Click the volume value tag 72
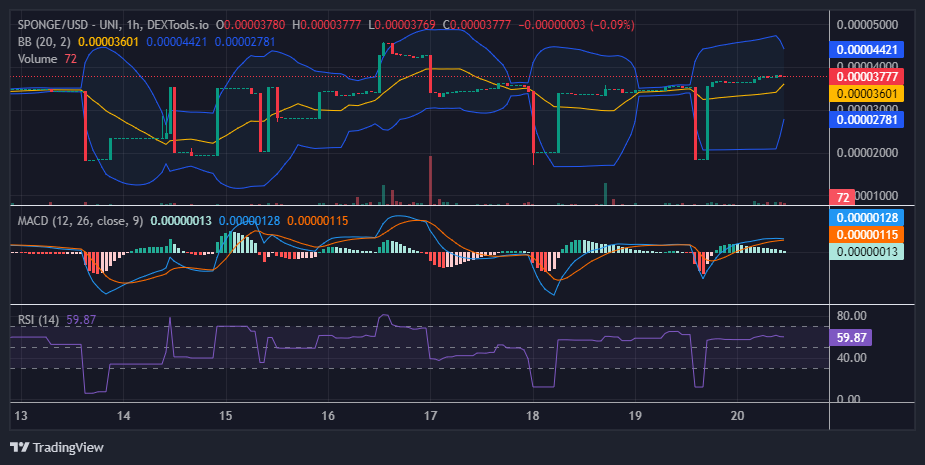The image size is (925, 465). [x=842, y=198]
